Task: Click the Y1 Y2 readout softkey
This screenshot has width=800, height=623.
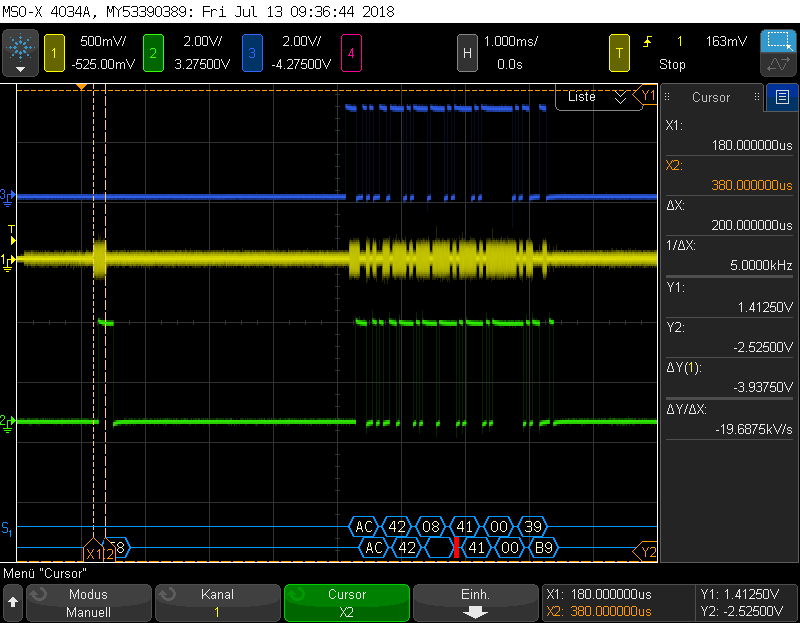Action: (x=746, y=603)
